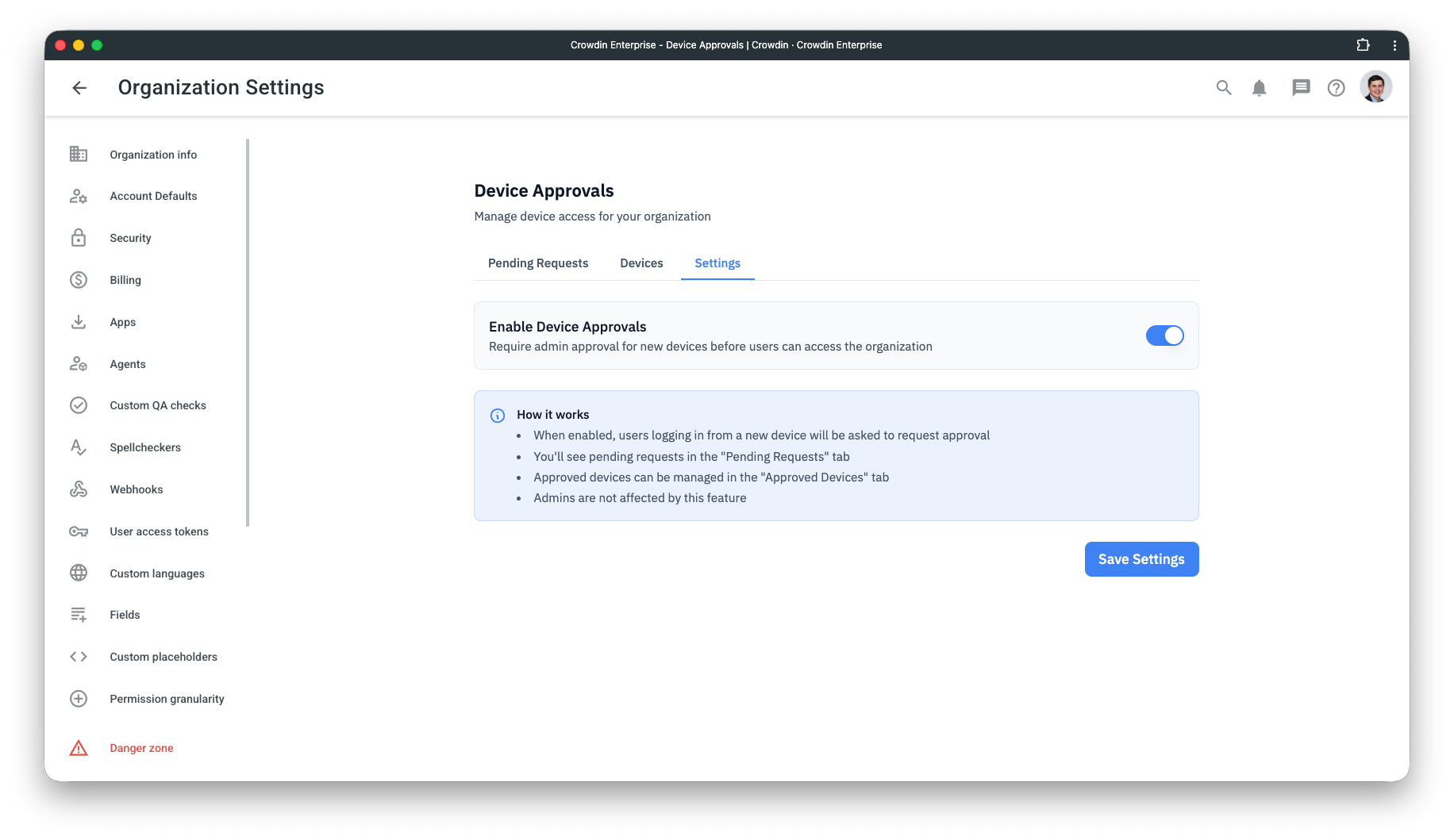Select the Settings tab
This screenshot has width=1454, height=840.
tap(717, 263)
